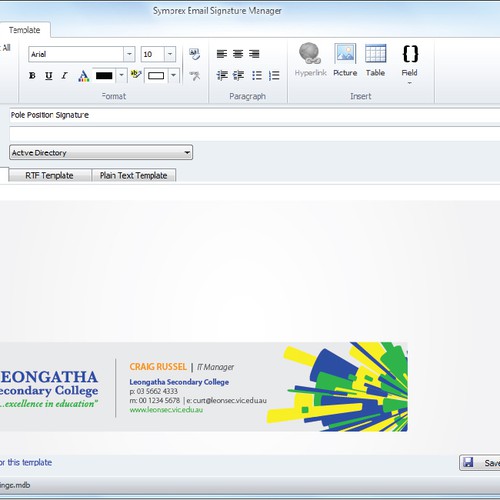Click the Font Color icon
The image size is (500, 500).
[x=83, y=76]
